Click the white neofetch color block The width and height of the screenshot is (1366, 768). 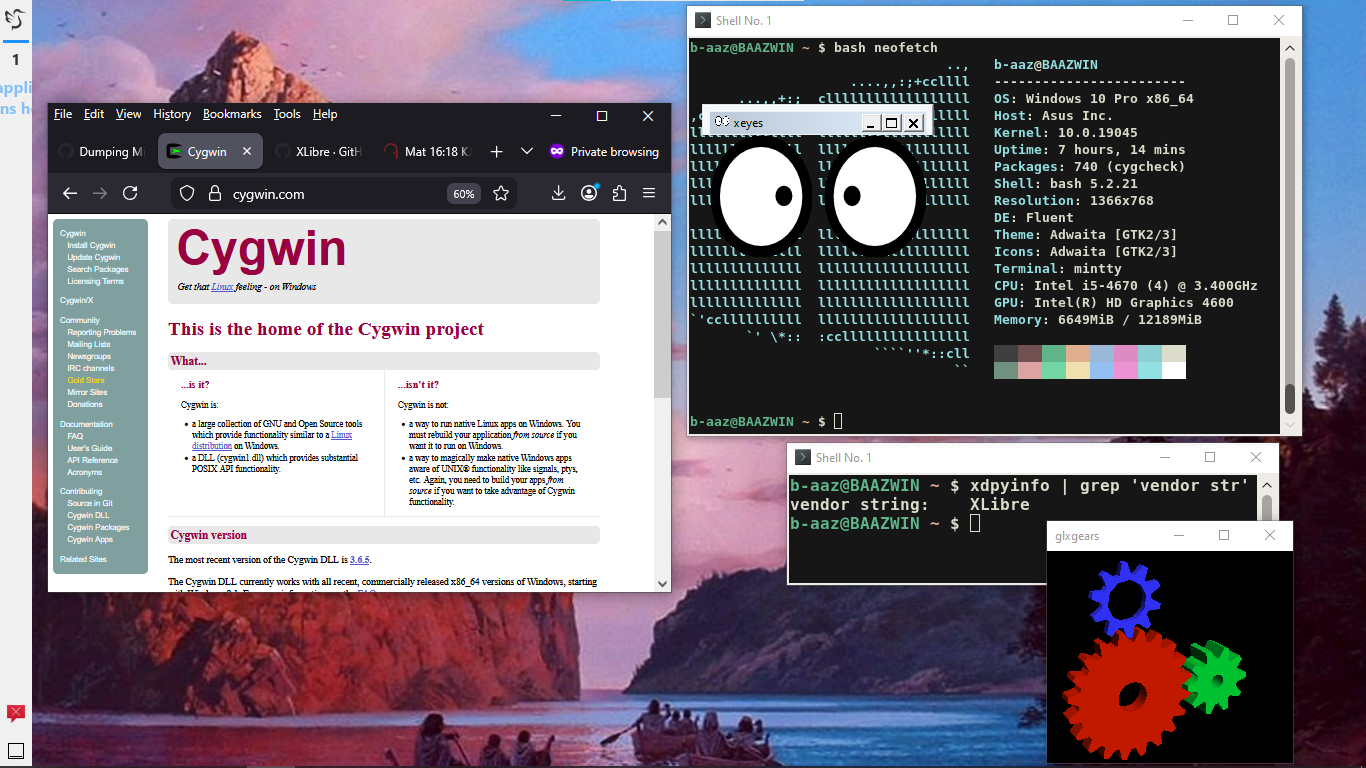click(x=1173, y=370)
